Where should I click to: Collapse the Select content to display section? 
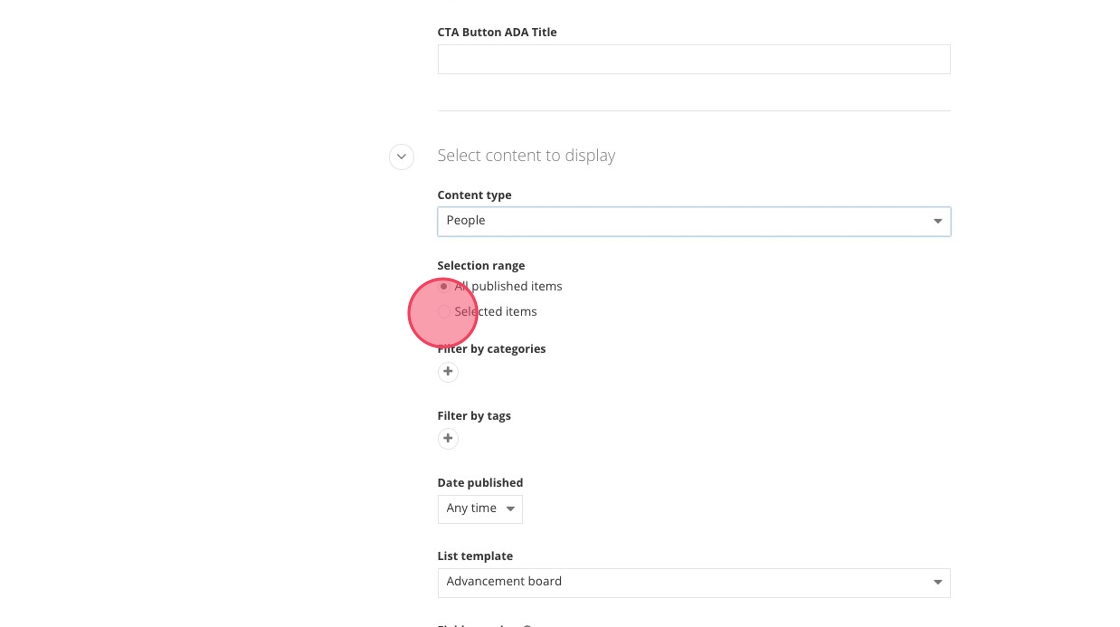401,157
